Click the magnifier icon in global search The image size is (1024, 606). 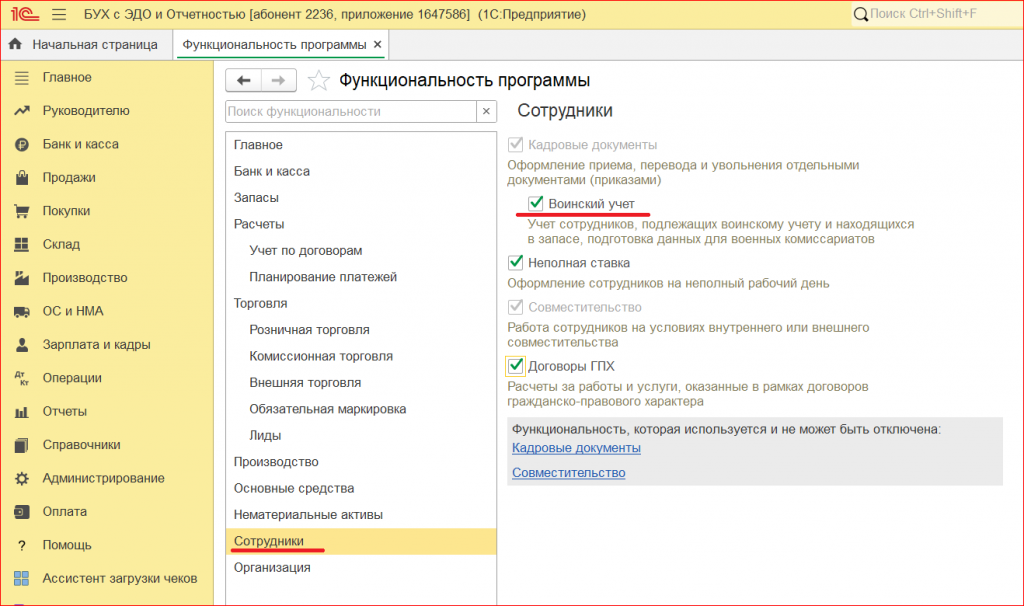pos(861,14)
